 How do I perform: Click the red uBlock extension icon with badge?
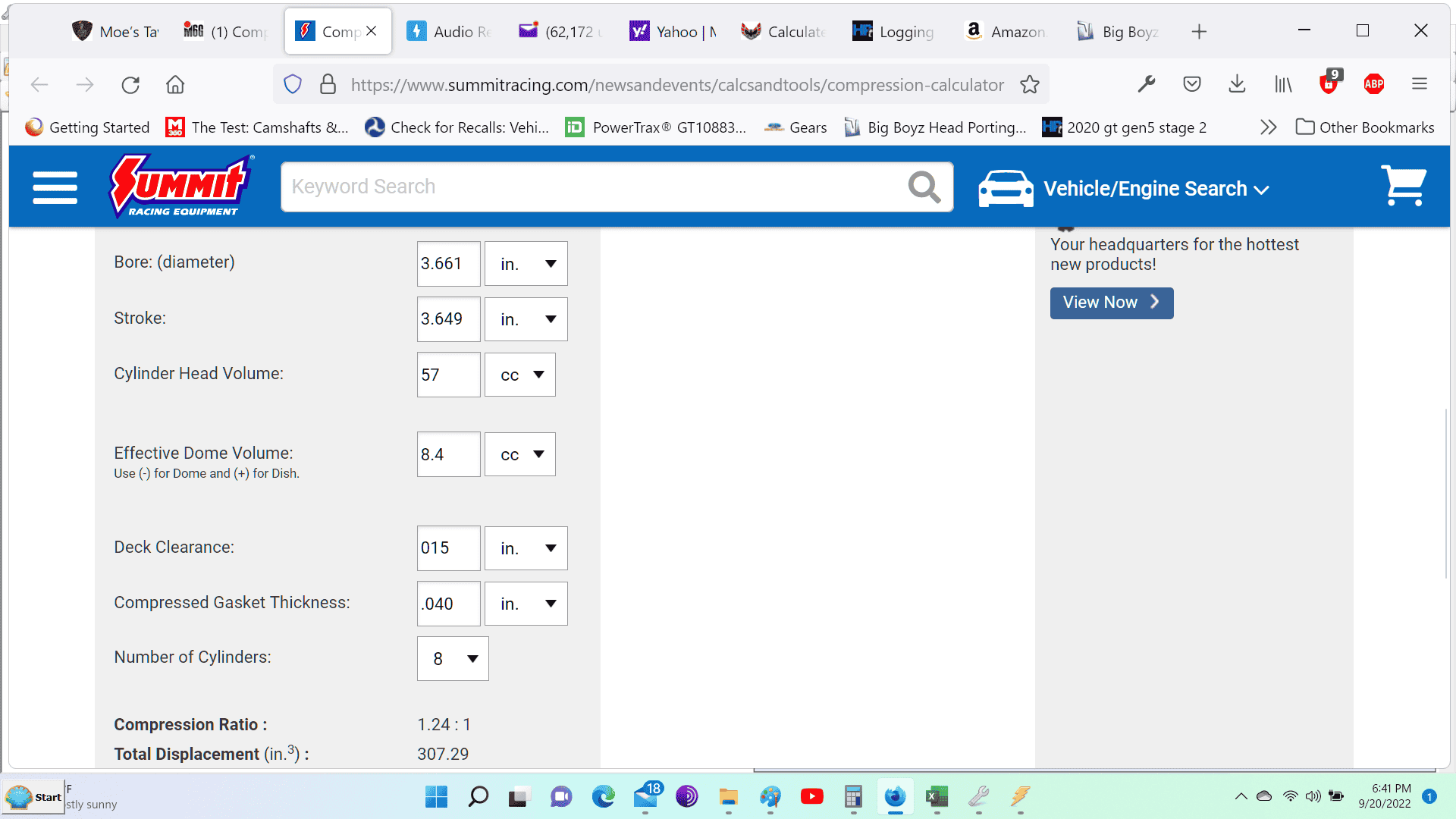click(1330, 82)
